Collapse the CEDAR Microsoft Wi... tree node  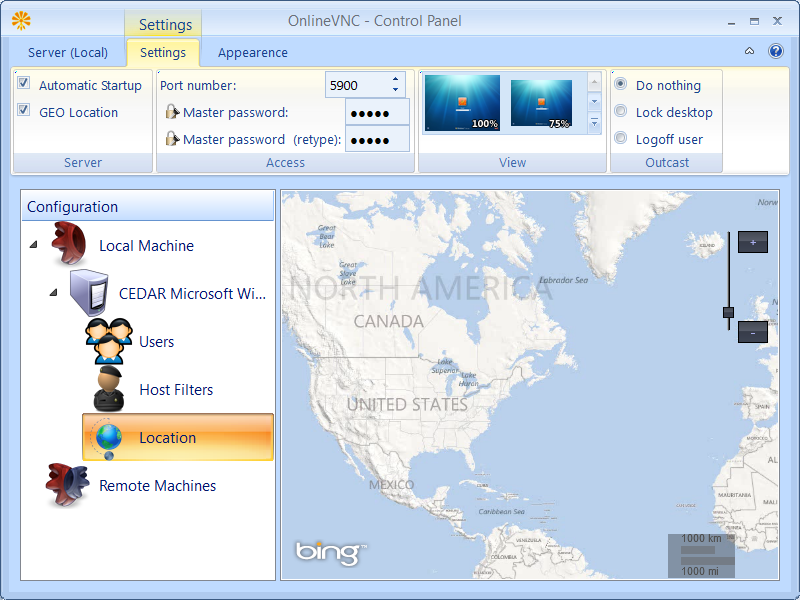click(x=54, y=293)
